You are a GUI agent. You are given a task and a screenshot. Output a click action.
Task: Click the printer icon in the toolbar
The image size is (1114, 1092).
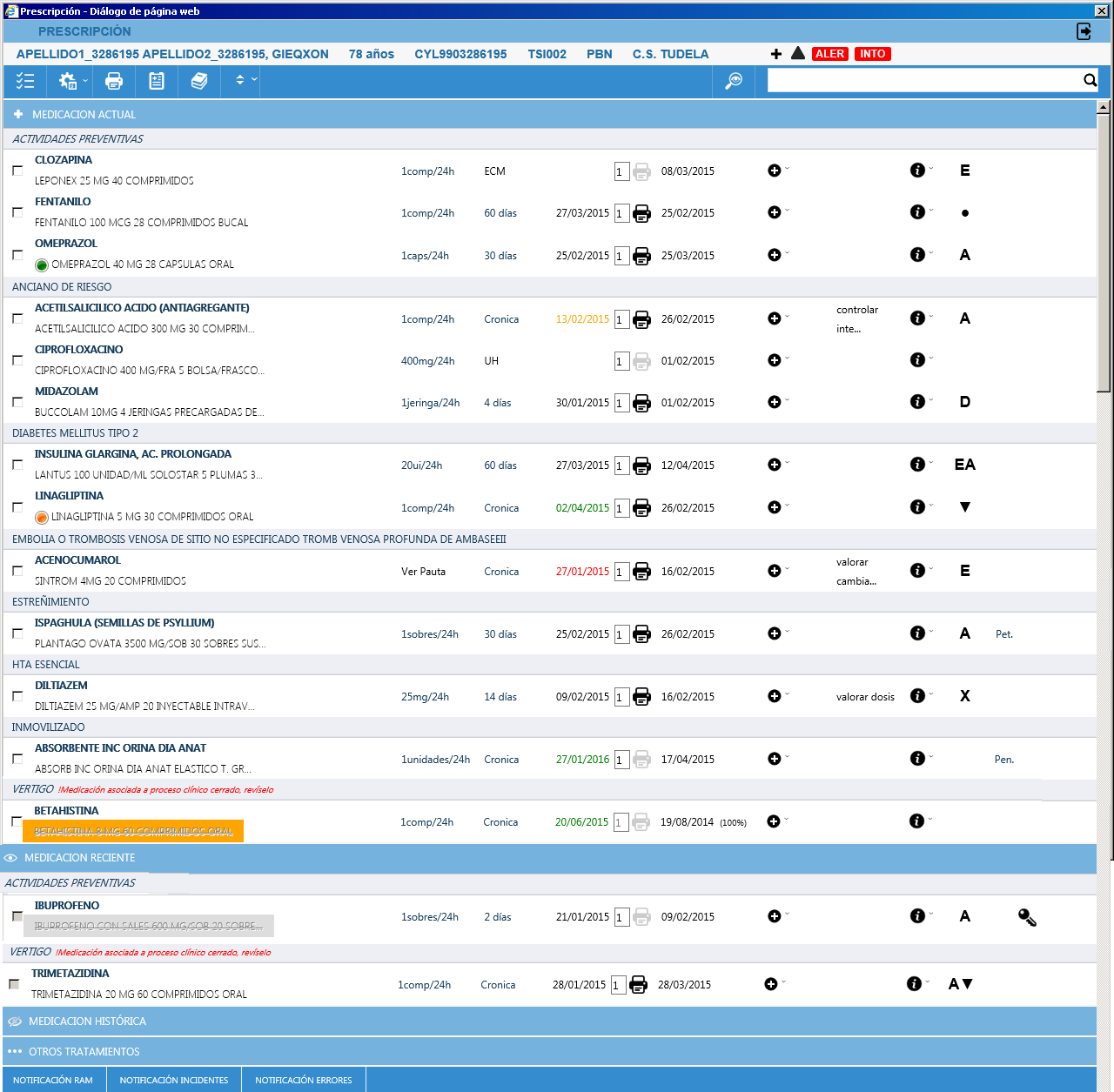click(x=114, y=81)
